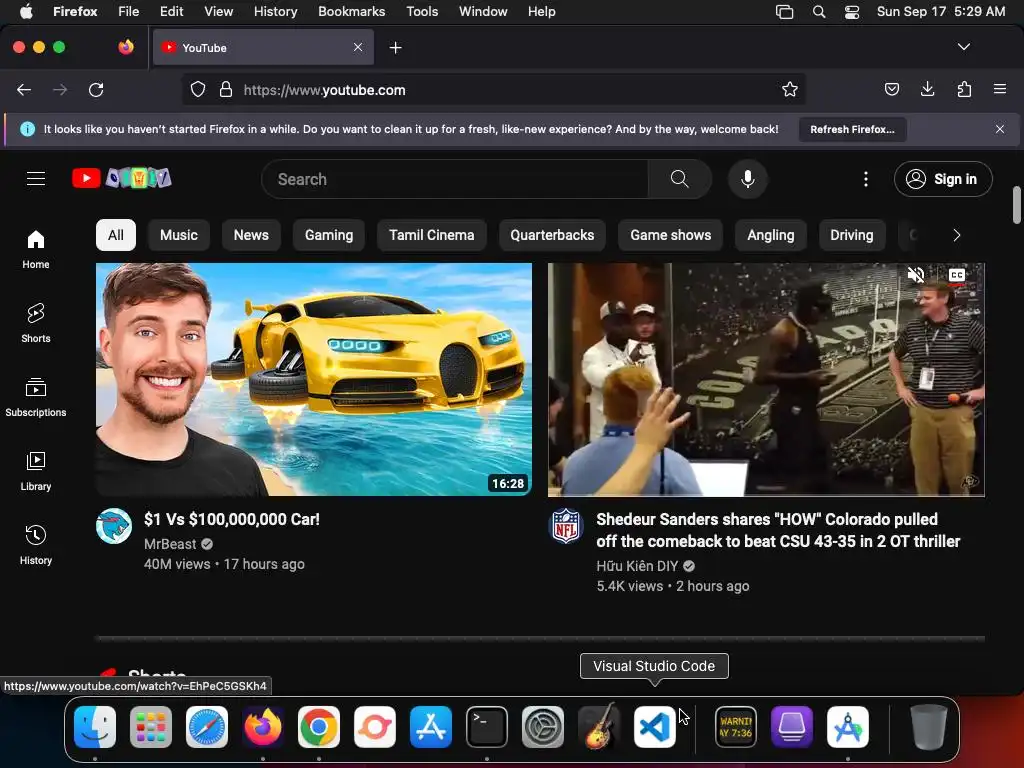Open tracking protection shield icon
The image size is (1024, 768).
[198, 89]
